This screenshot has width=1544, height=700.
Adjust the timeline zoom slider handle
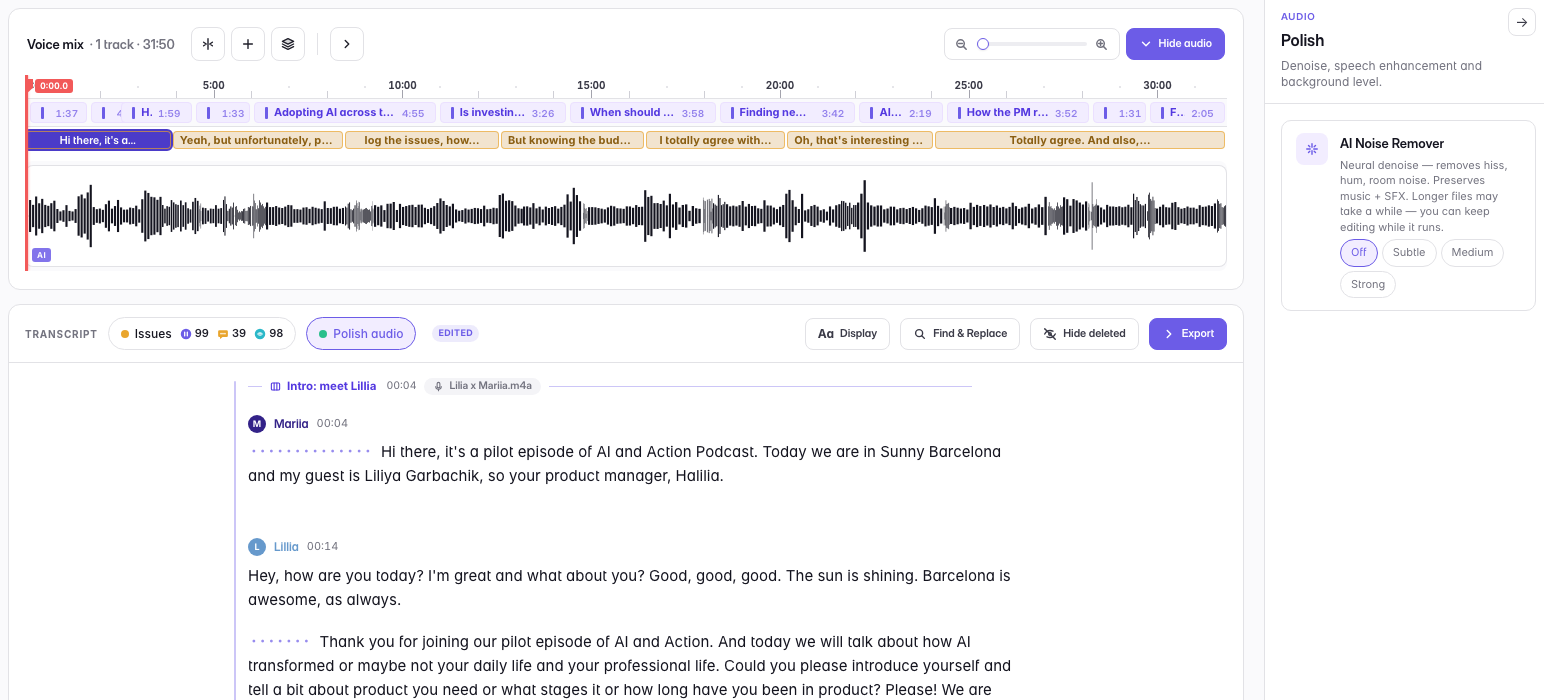983,44
